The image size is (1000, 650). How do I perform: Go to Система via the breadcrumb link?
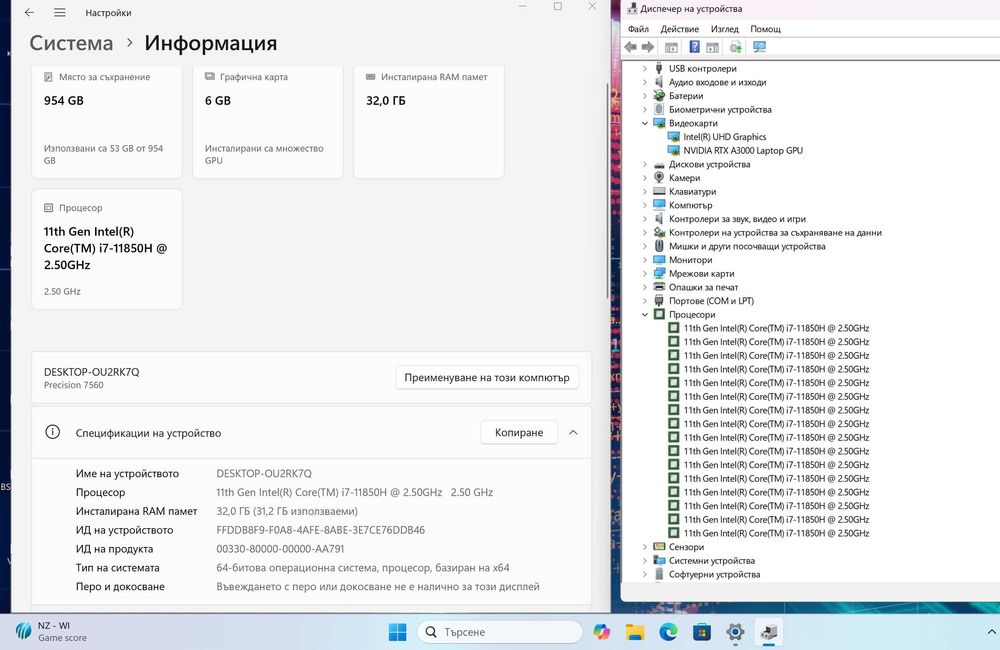click(71, 43)
